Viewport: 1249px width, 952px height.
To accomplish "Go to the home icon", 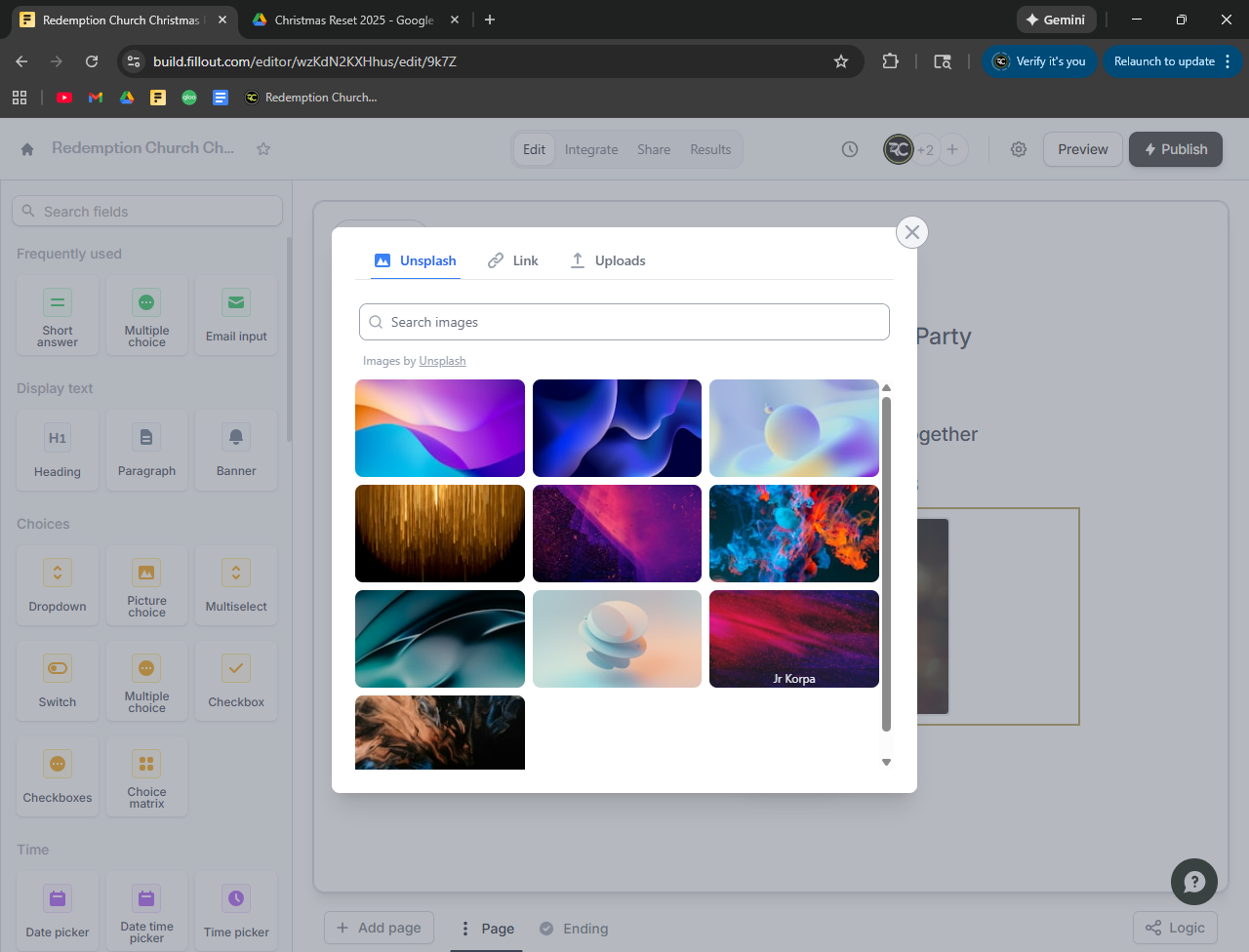I will pyautogui.click(x=27, y=149).
